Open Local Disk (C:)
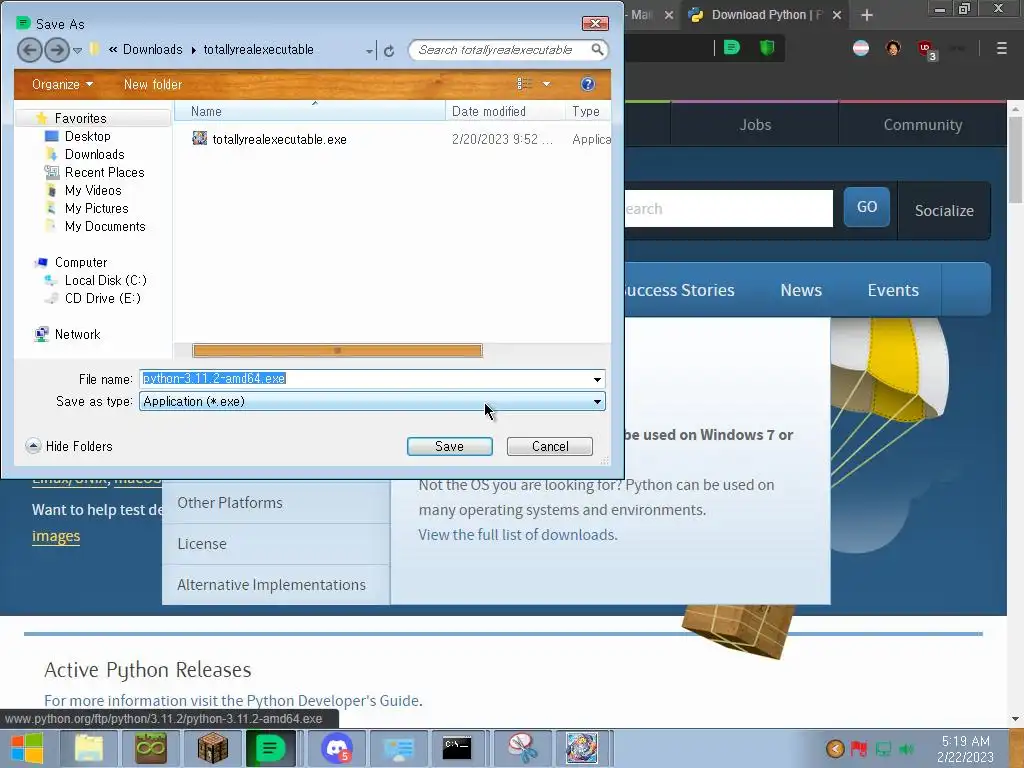The height and width of the screenshot is (768, 1024). tap(105, 280)
